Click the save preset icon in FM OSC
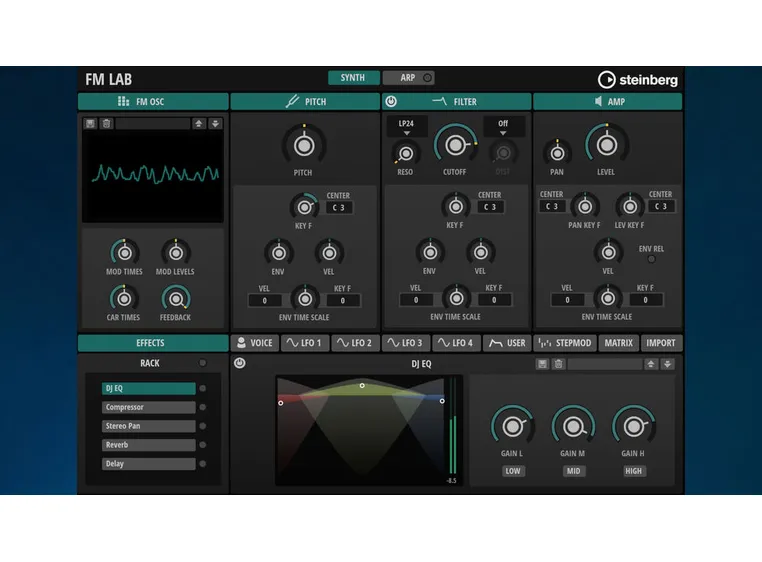This screenshot has width=762, height=562. 90,123
